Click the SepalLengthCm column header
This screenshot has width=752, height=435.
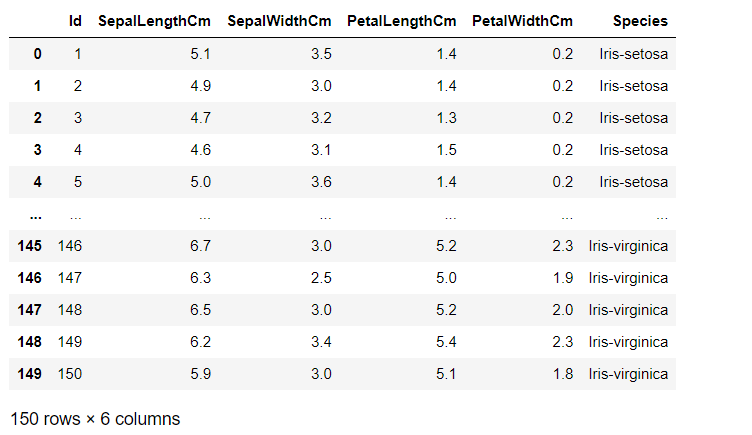pos(154,21)
